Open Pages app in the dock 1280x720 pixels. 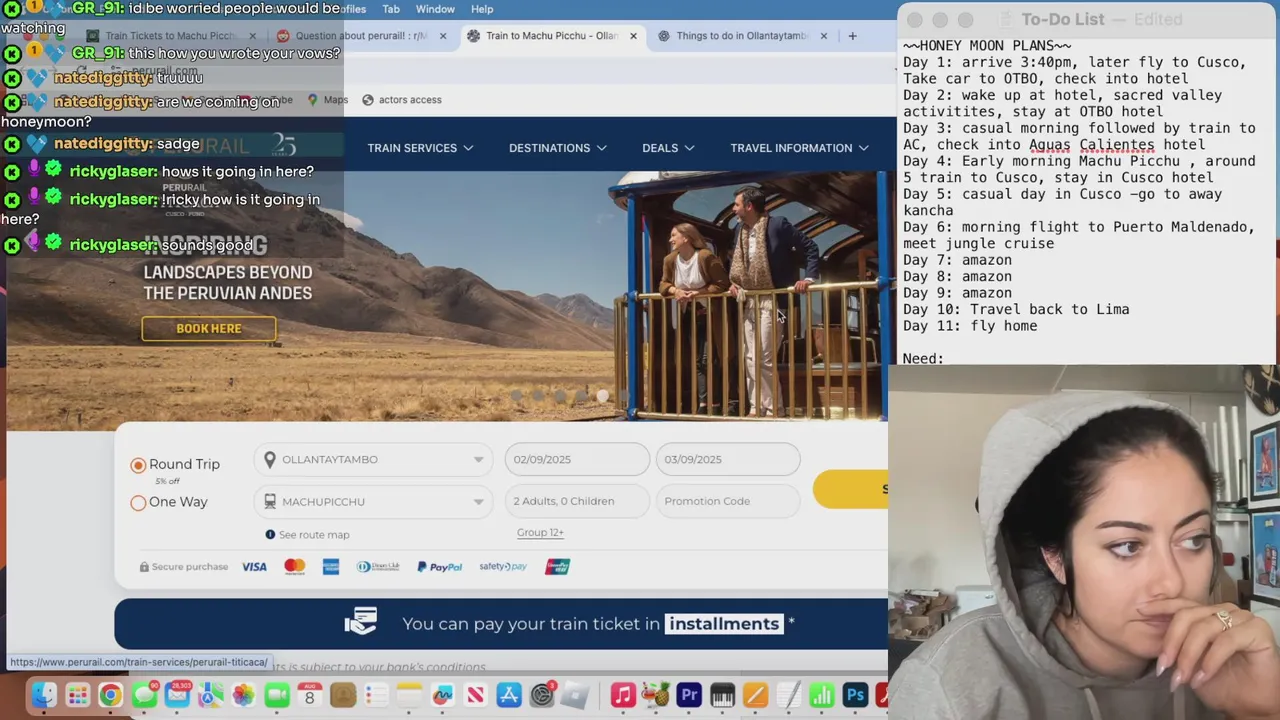(755, 695)
